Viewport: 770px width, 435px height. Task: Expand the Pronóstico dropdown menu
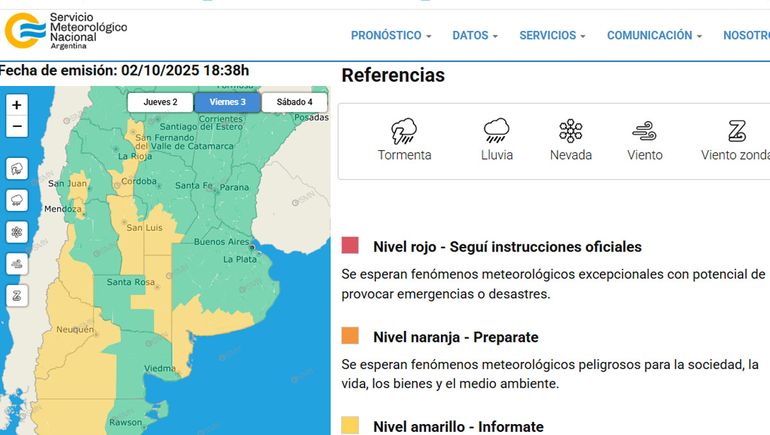(x=391, y=35)
